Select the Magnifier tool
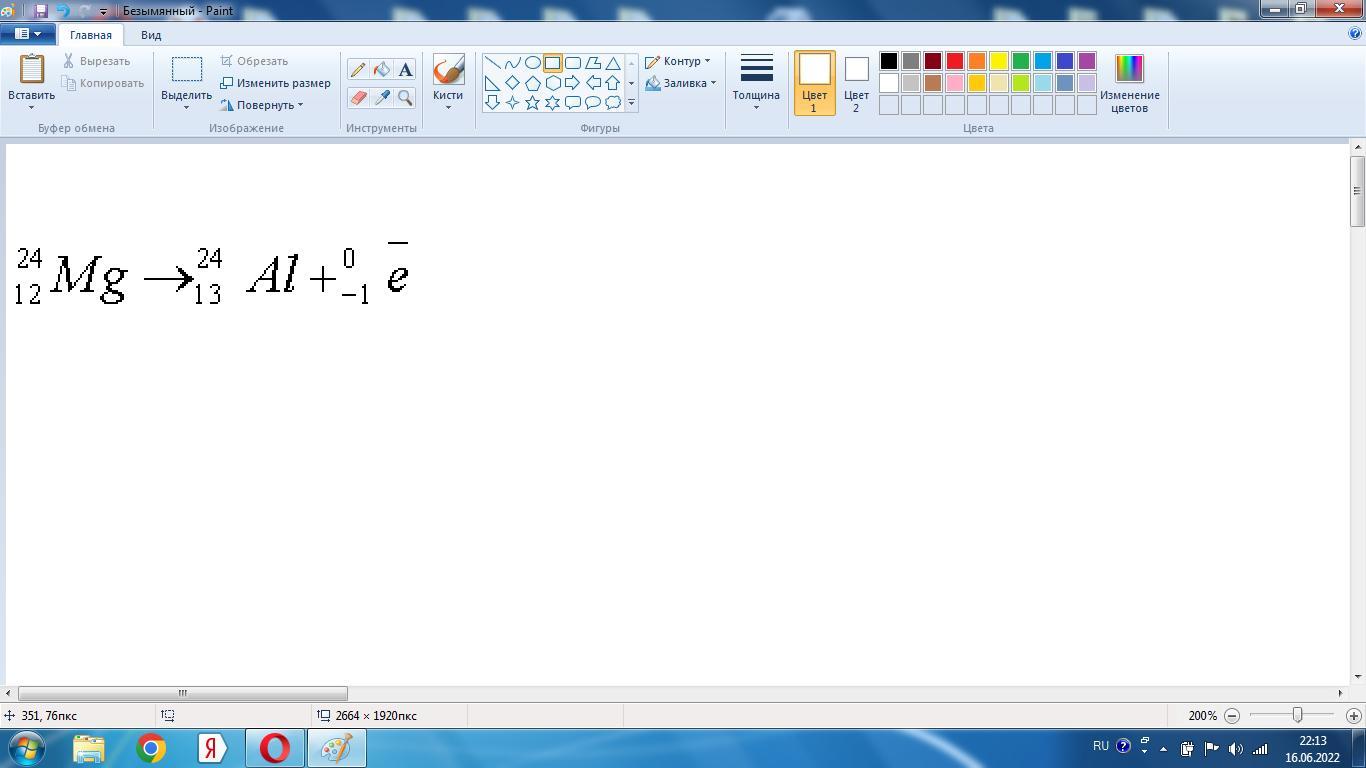This screenshot has height=768, width=1366. pyautogui.click(x=405, y=97)
